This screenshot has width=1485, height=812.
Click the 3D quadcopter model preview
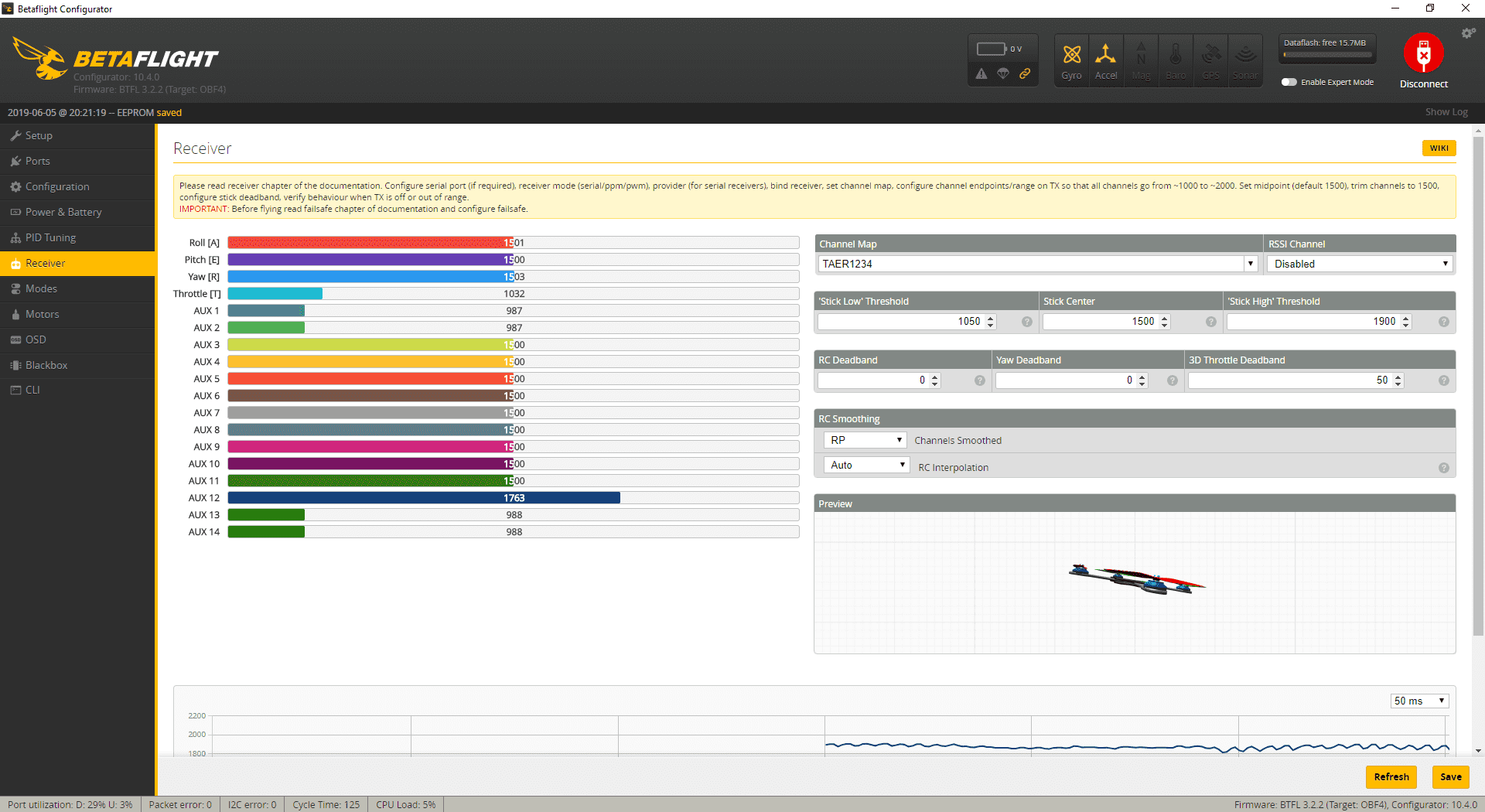click(x=1137, y=580)
